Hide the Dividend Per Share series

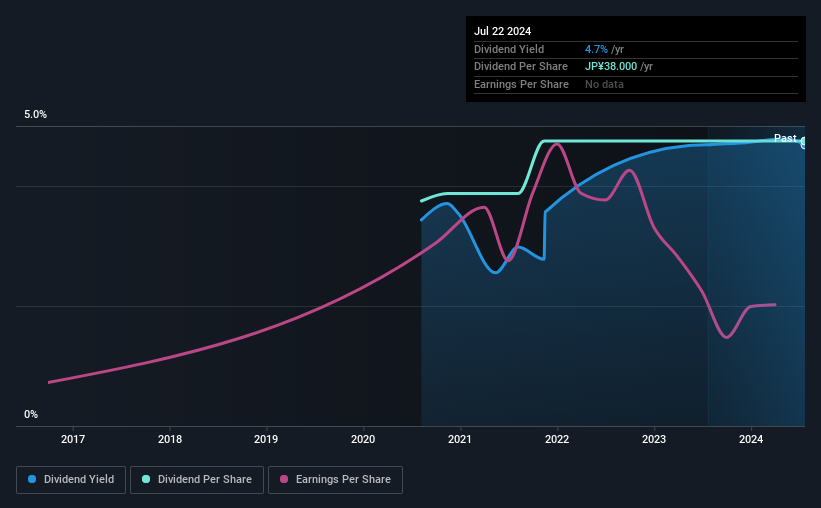tap(197, 480)
